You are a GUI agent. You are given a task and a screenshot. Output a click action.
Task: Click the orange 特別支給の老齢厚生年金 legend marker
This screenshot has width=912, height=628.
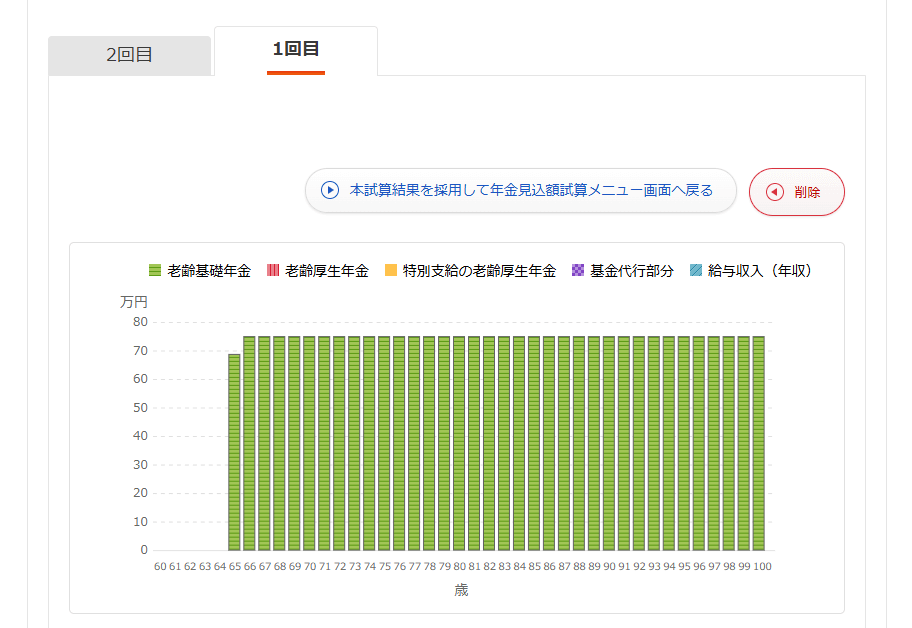click(391, 270)
